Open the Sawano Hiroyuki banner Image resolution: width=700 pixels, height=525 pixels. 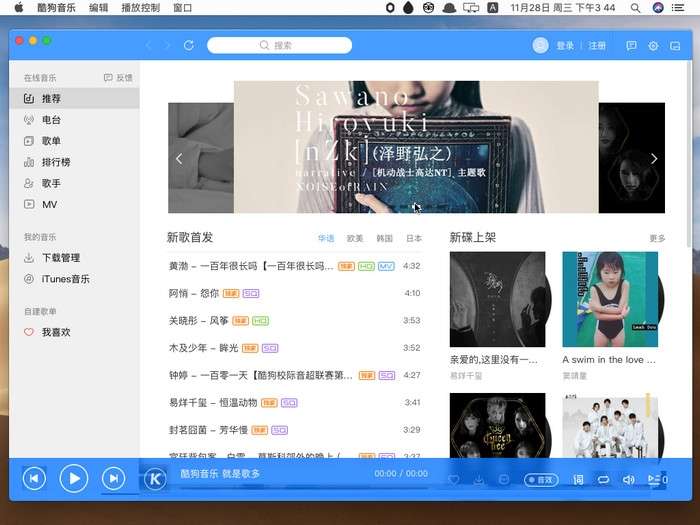coord(416,147)
